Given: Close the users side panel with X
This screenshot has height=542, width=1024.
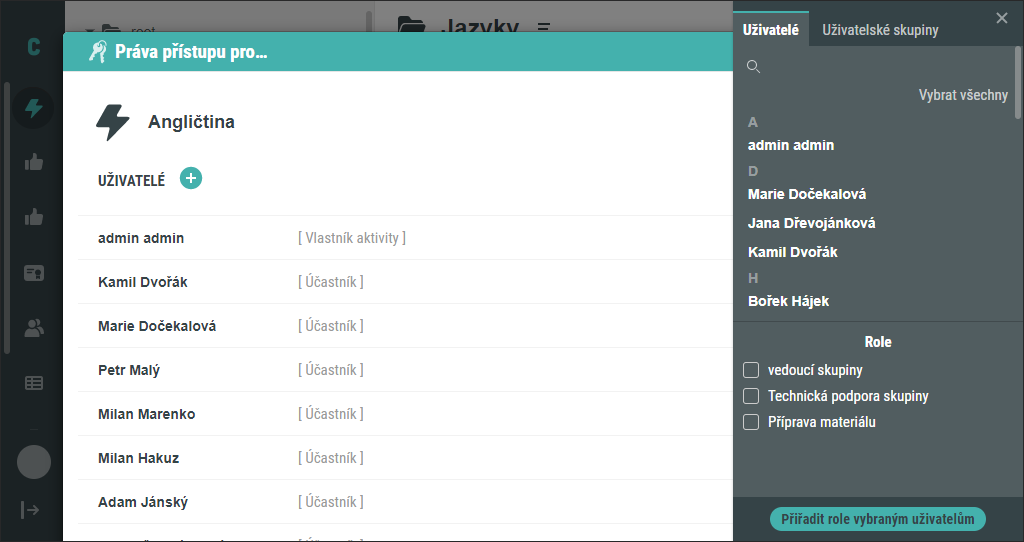Looking at the screenshot, I should click(x=1002, y=18).
